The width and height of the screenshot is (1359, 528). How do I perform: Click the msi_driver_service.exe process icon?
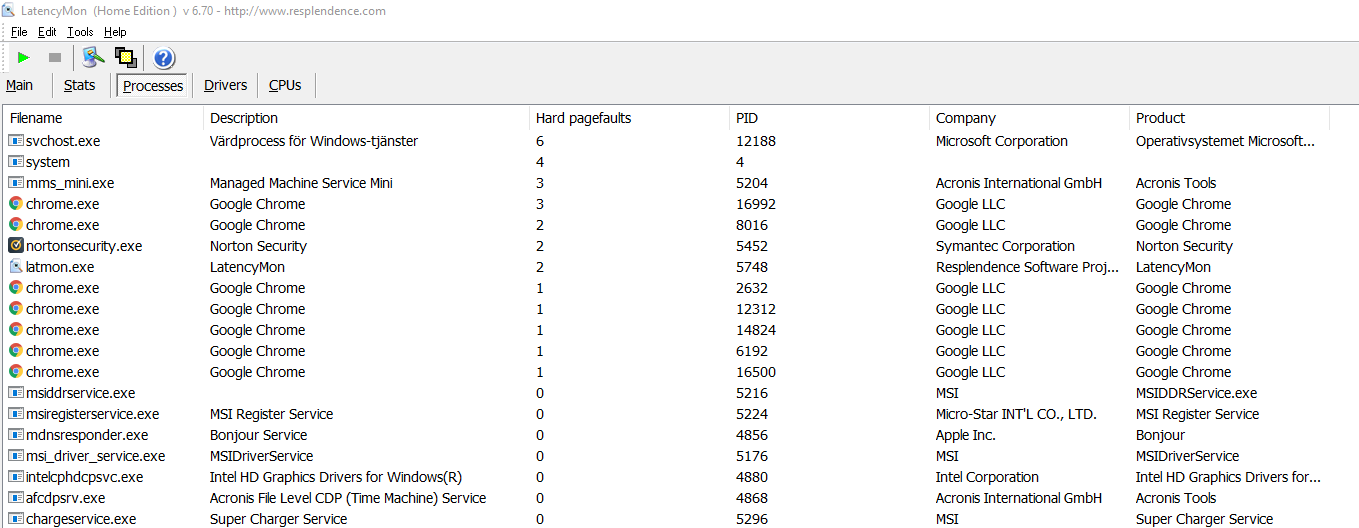[x=16, y=456]
